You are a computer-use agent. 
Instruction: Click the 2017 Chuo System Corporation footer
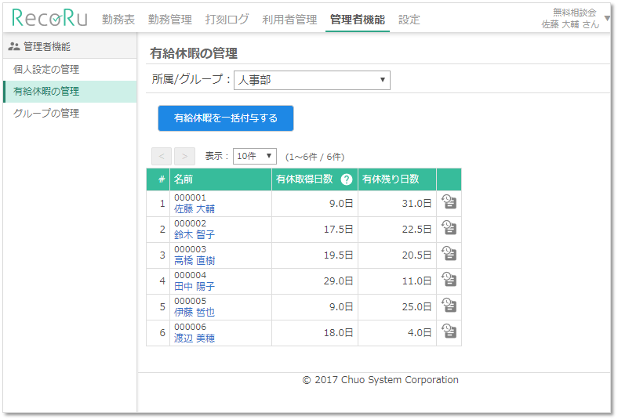(380, 380)
